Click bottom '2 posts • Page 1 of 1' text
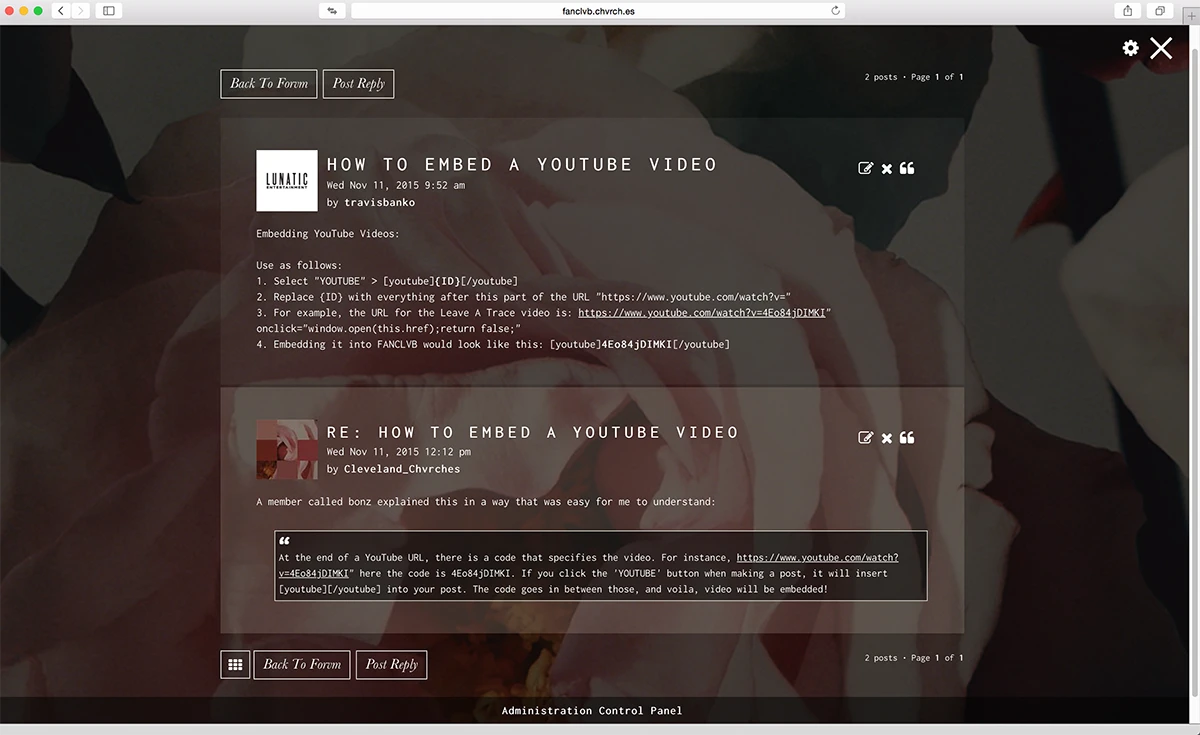The height and width of the screenshot is (735, 1200). [914, 658]
